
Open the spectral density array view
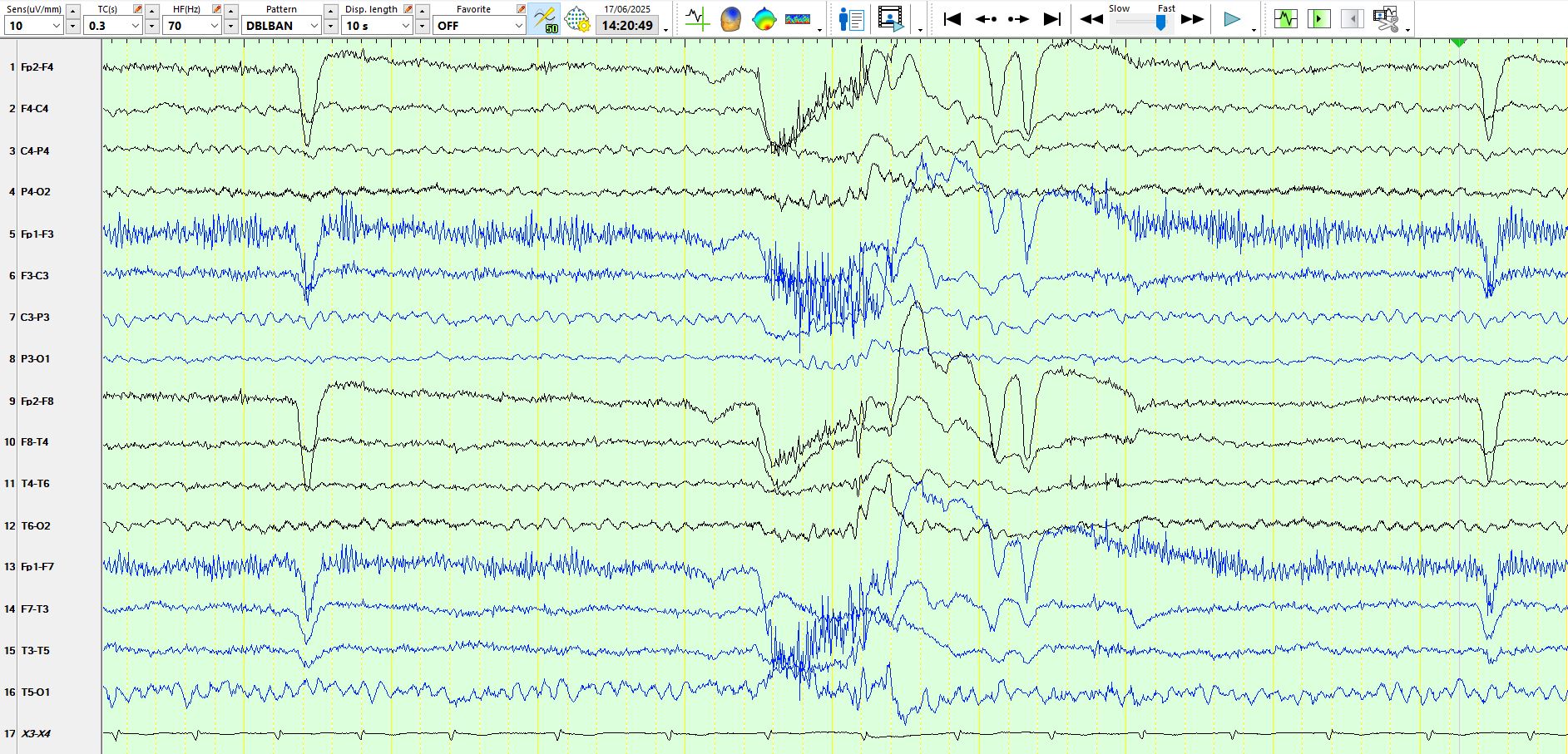click(798, 18)
